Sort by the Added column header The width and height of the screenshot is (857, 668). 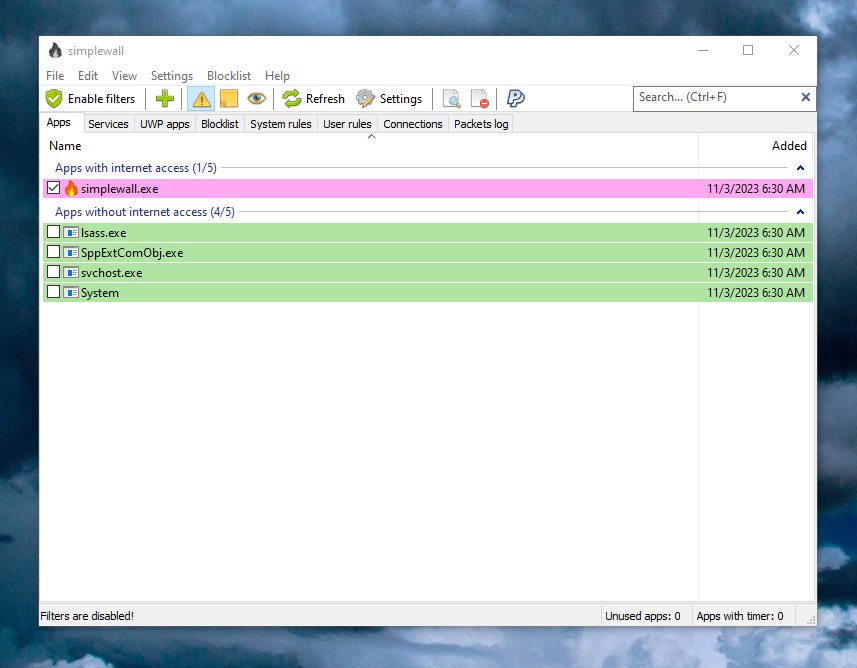(789, 146)
